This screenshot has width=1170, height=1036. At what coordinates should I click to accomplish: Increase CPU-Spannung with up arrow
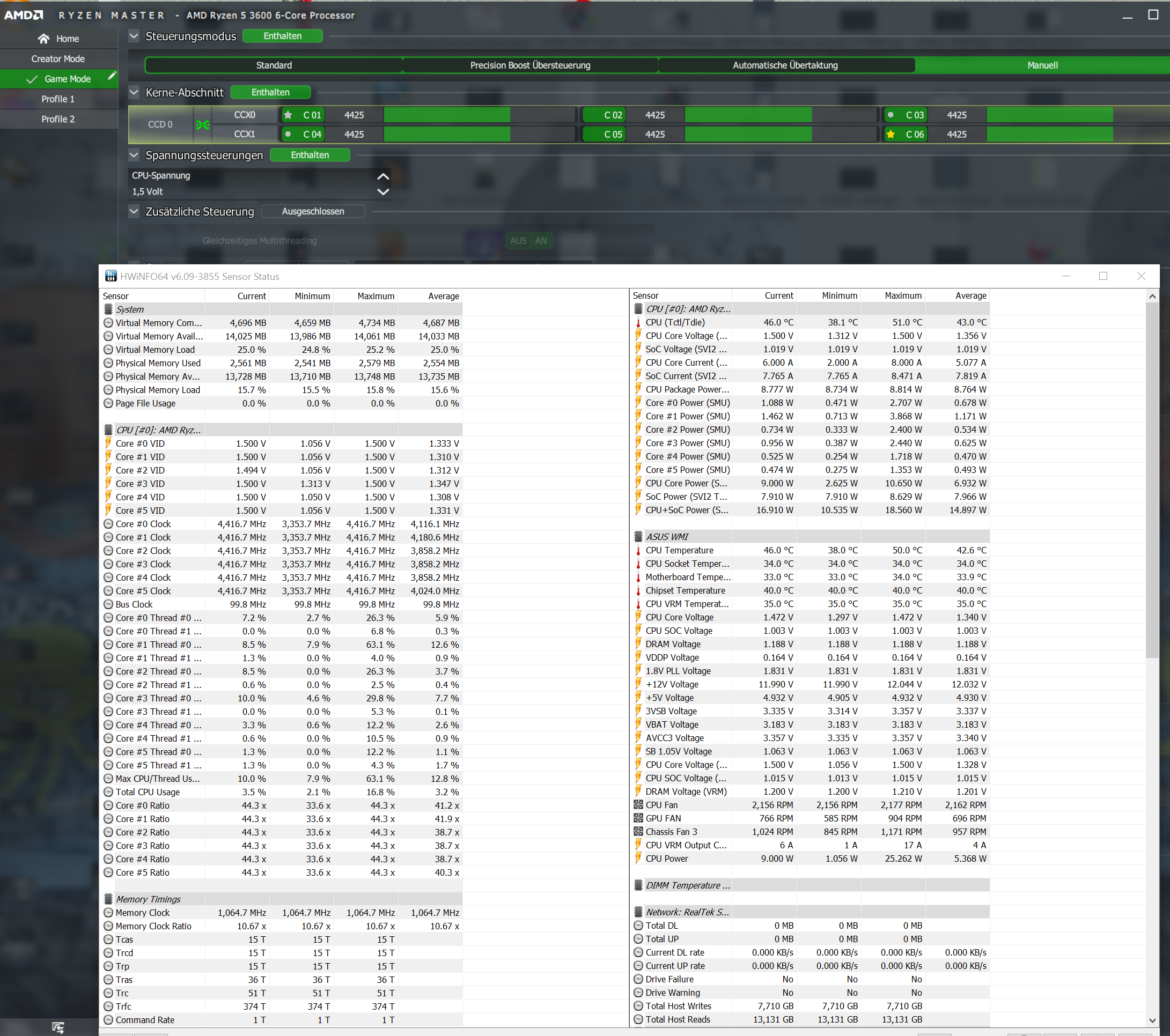coord(383,176)
